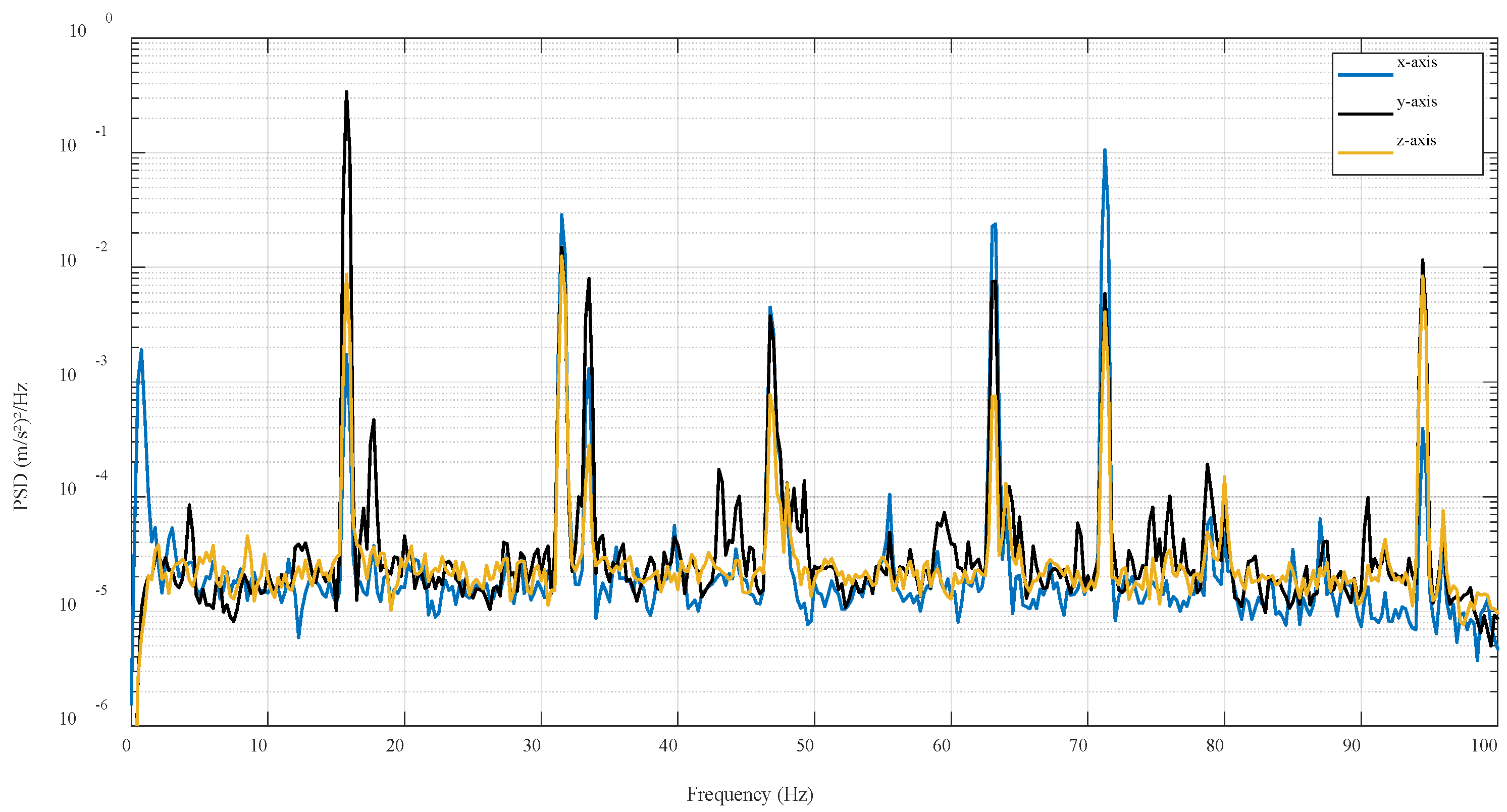1507x812 pixels.
Task: Select the Frequency (Hz) axis title
Action: pos(749,794)
